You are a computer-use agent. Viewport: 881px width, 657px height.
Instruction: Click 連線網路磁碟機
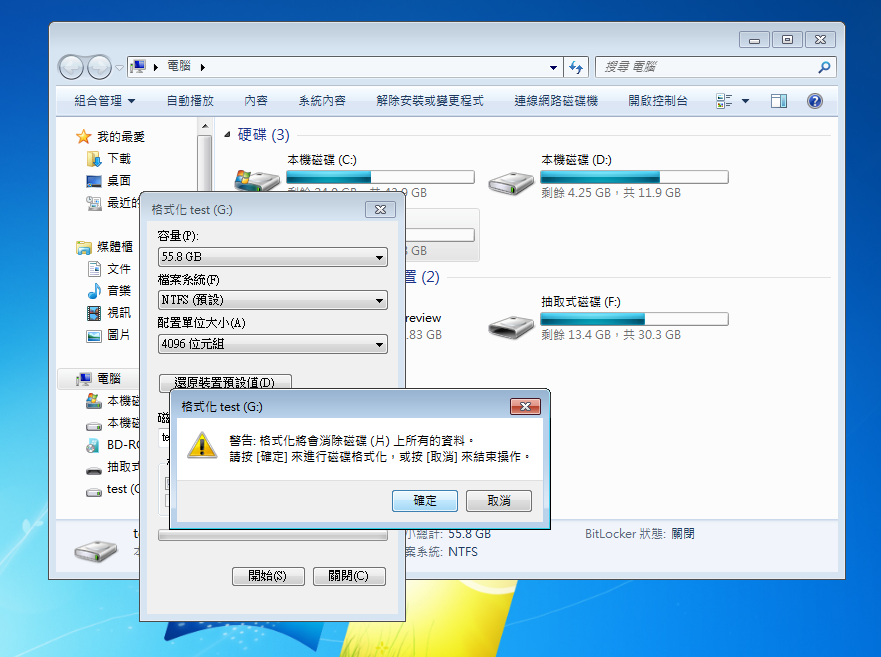(556, 101)
